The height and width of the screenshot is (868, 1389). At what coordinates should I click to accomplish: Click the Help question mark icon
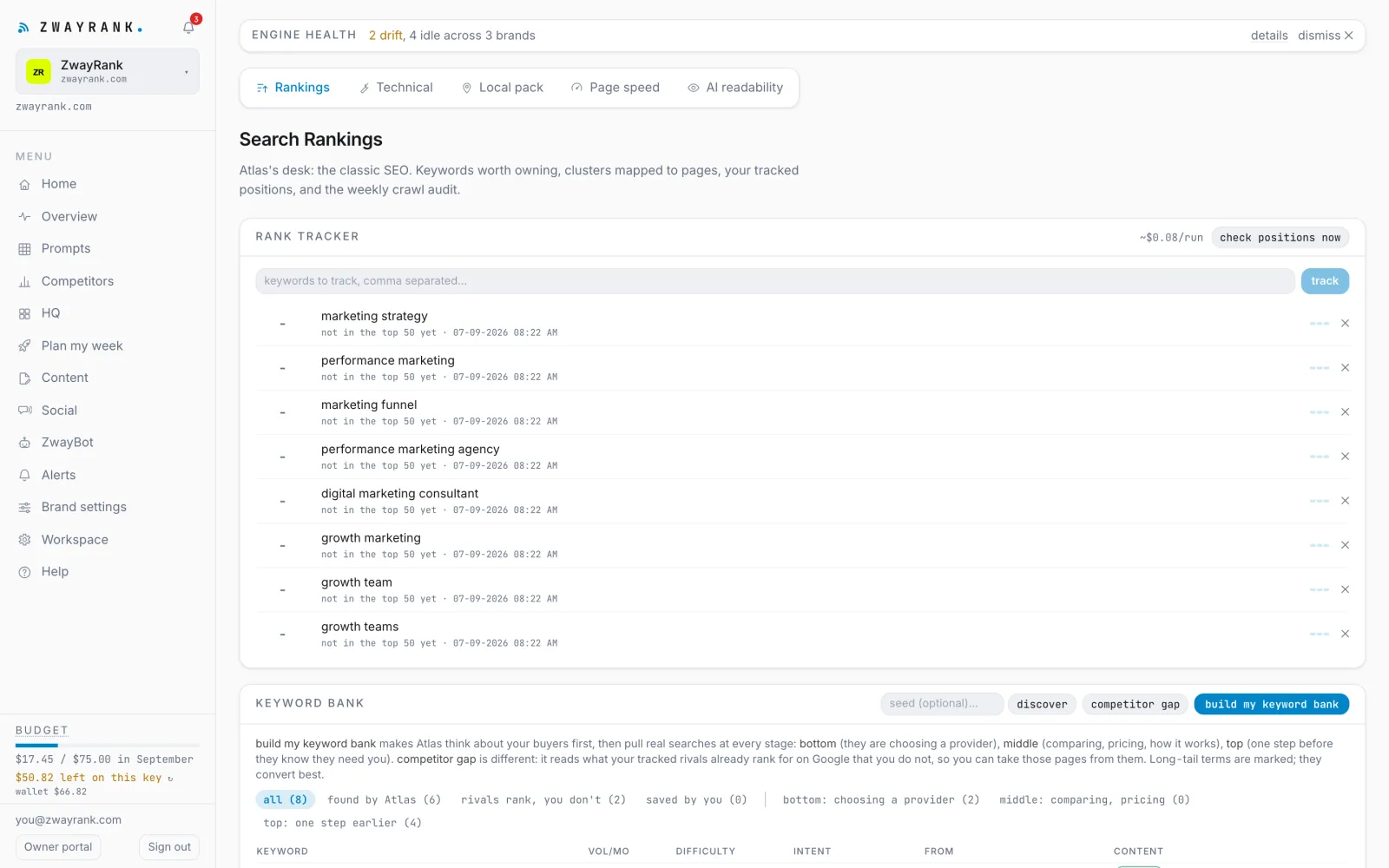tap(24, 572)
